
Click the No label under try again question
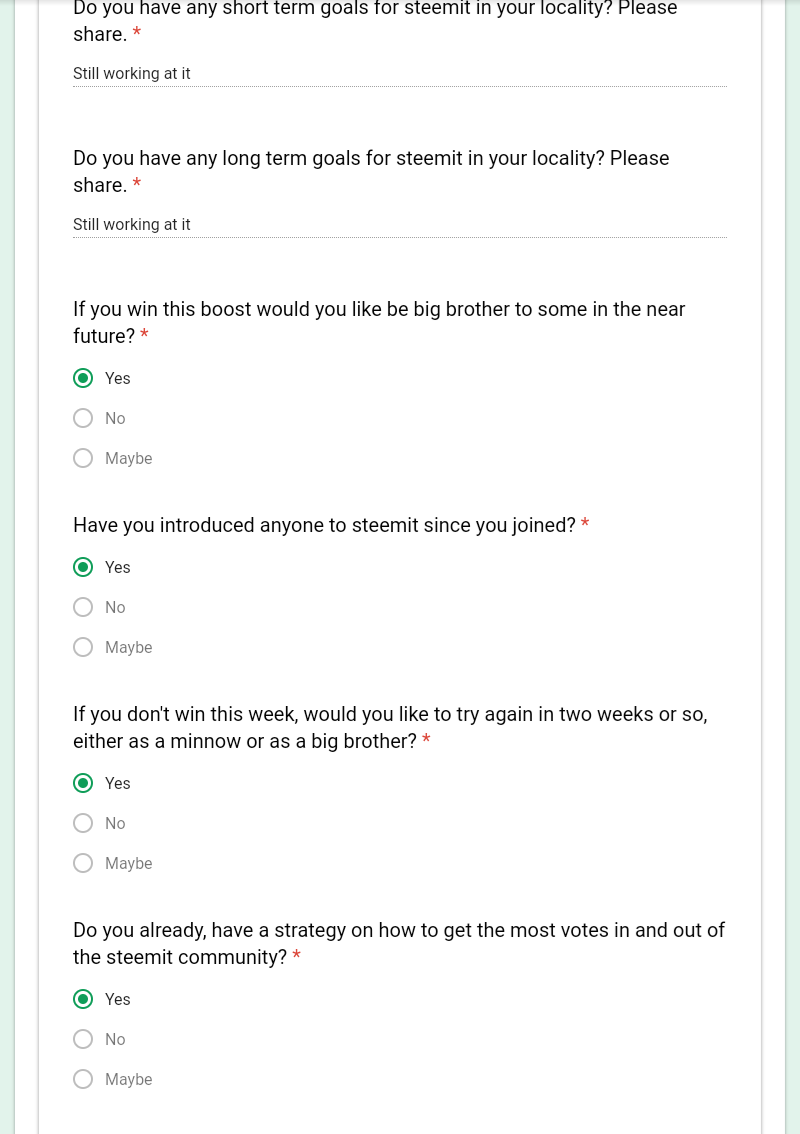pyautogui.click(x=115, y=824)
